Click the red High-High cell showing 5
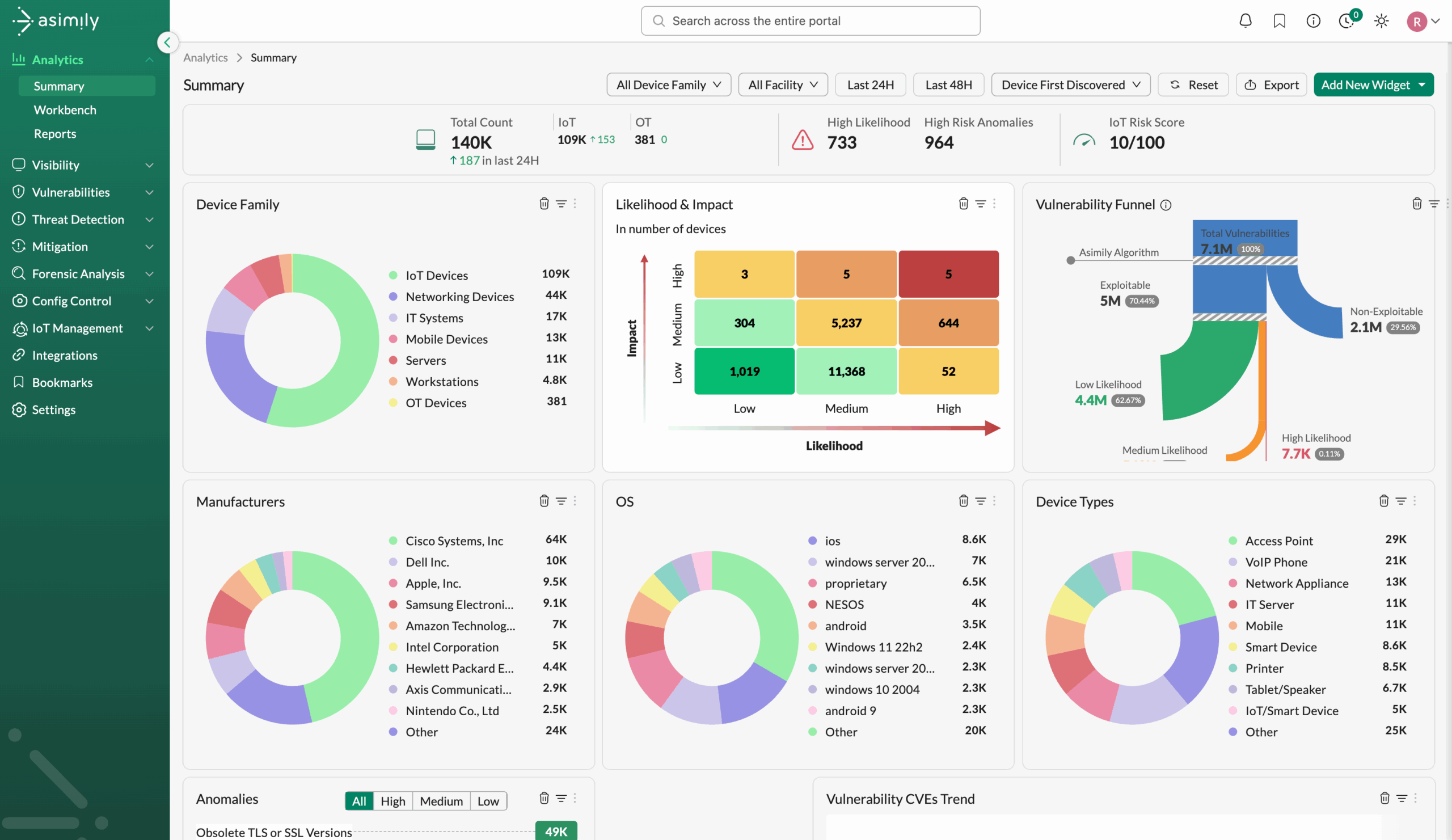The width and height of the screenshot is (1452, 840). tap(948, 275)
